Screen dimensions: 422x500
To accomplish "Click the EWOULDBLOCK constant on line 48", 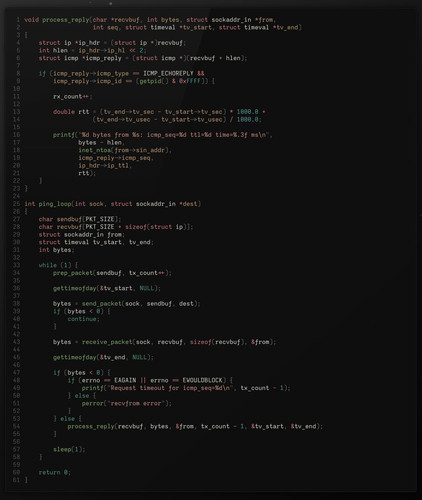I will click(202, 380).
